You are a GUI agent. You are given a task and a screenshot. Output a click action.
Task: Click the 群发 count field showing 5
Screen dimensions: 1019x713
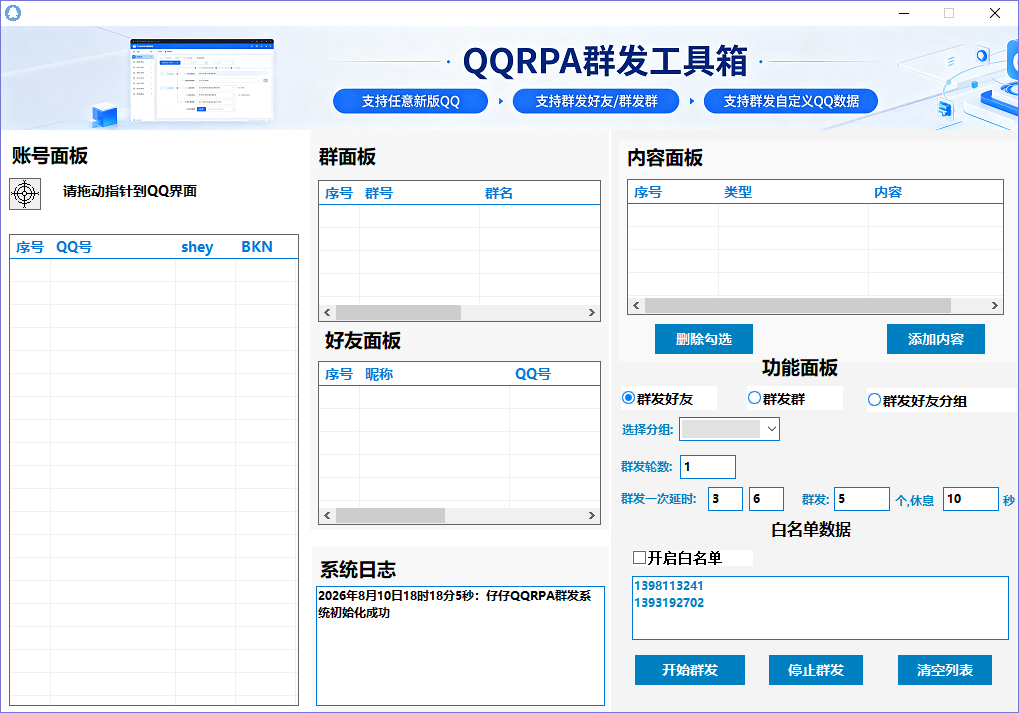tap(862, 499)
